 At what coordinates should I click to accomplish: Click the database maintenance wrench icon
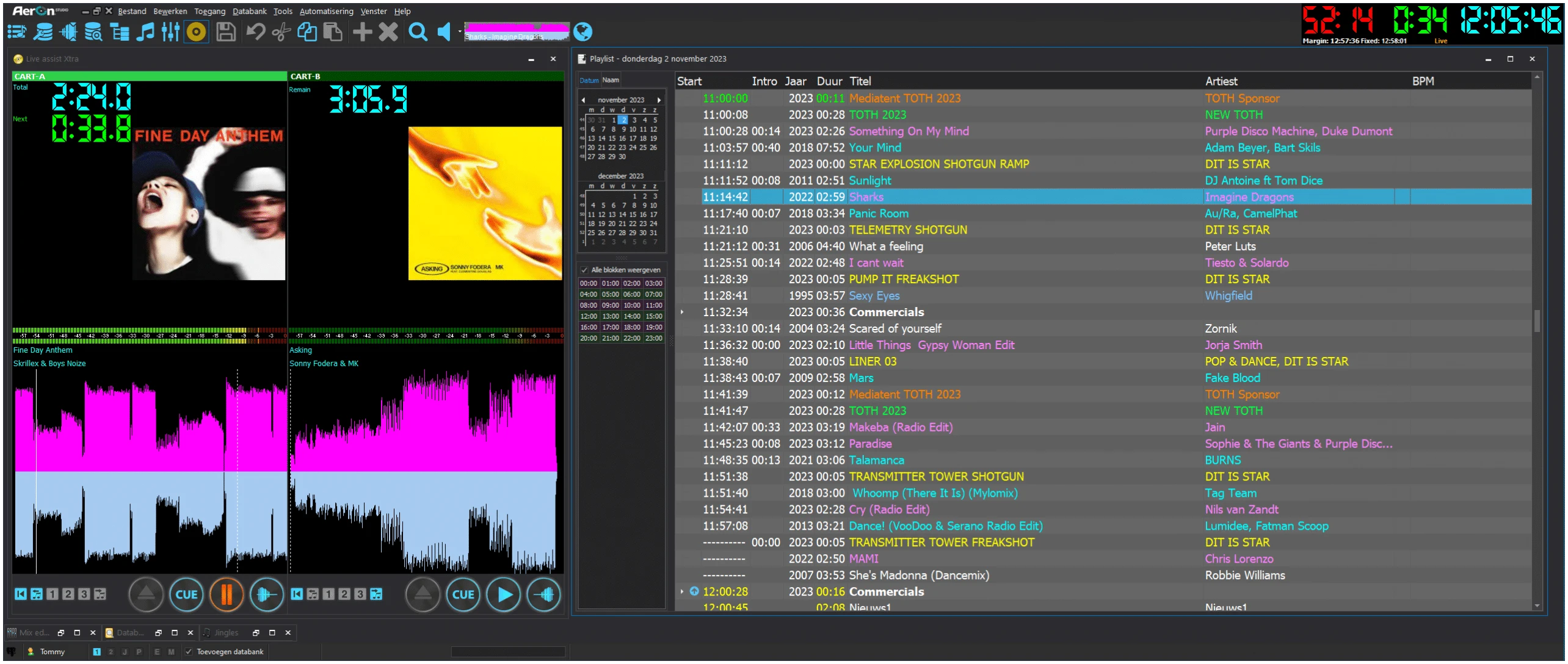click(43, 32)
